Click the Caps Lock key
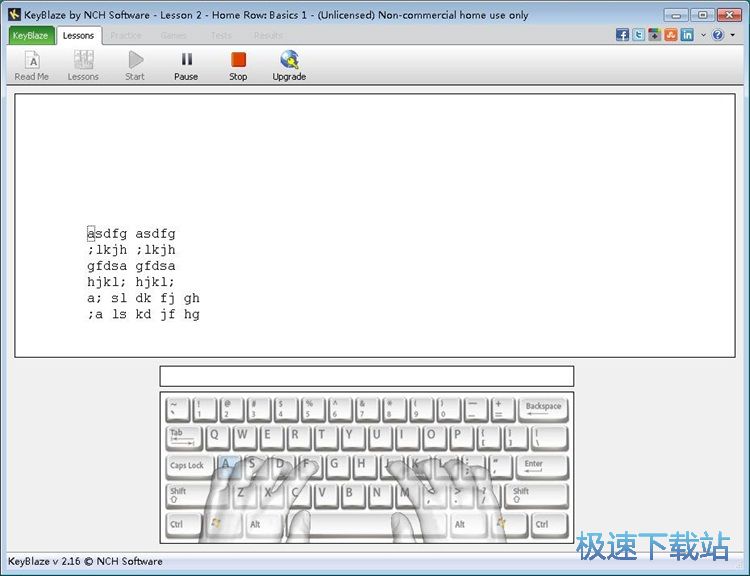Screen dimensions: 750x576 [x=189, y=466]
